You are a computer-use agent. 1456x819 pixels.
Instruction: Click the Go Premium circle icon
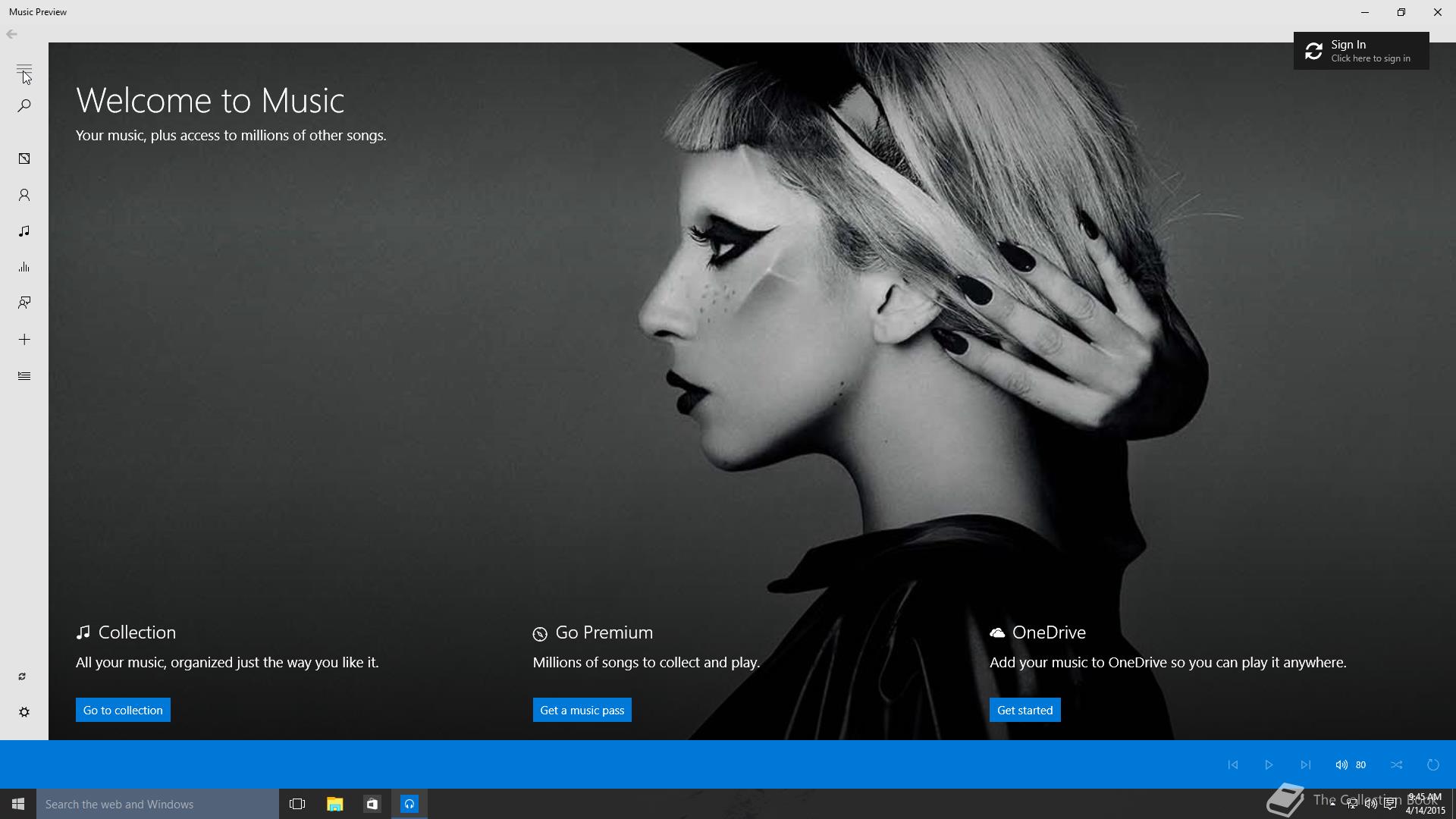pos(540,634)
